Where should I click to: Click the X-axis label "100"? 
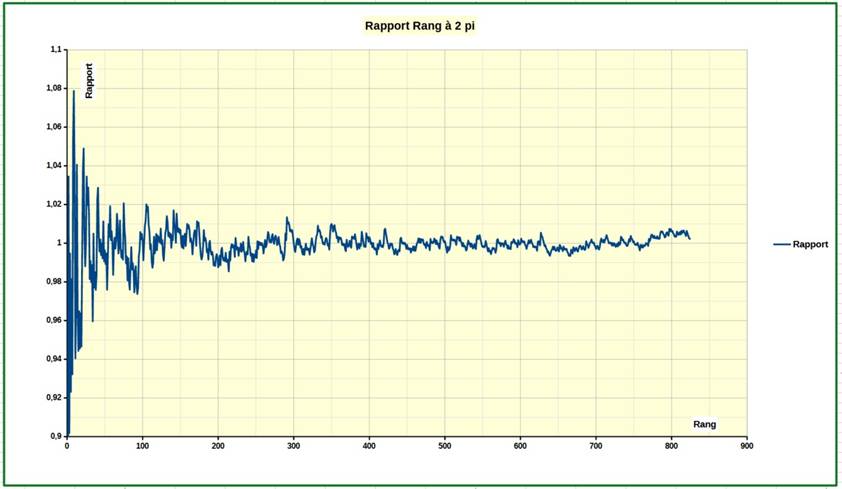coord(142,446)
